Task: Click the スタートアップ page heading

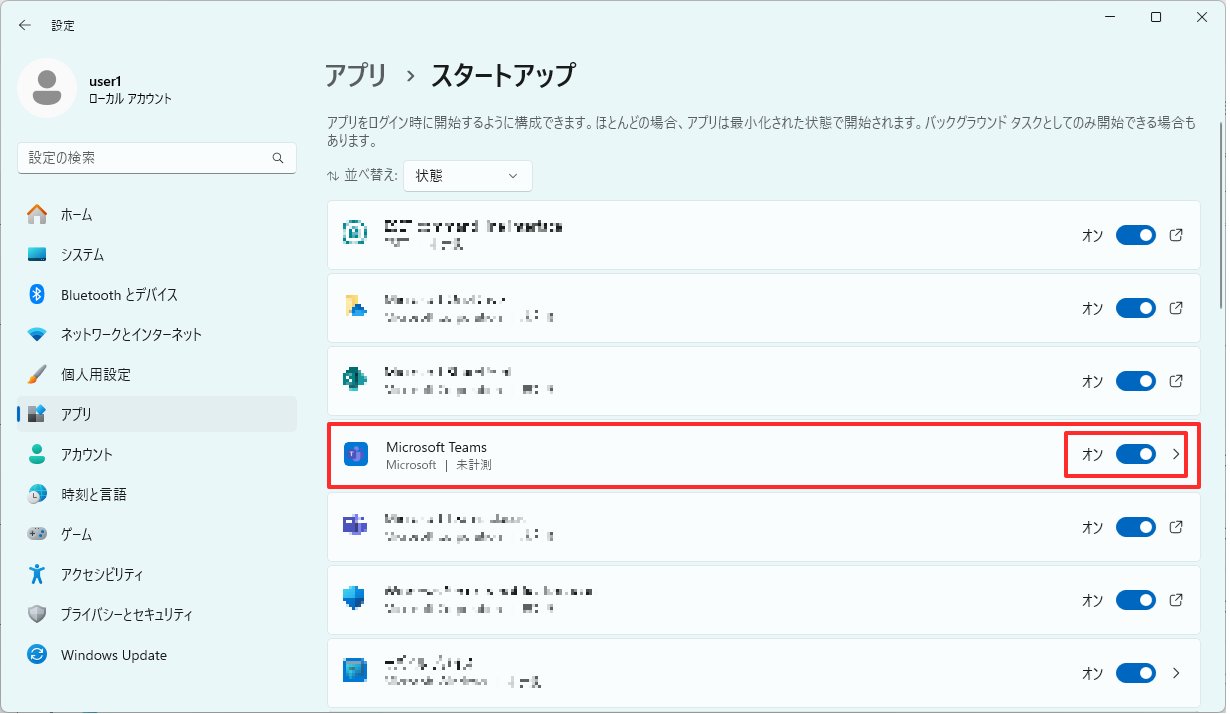Action: (503, 75)
